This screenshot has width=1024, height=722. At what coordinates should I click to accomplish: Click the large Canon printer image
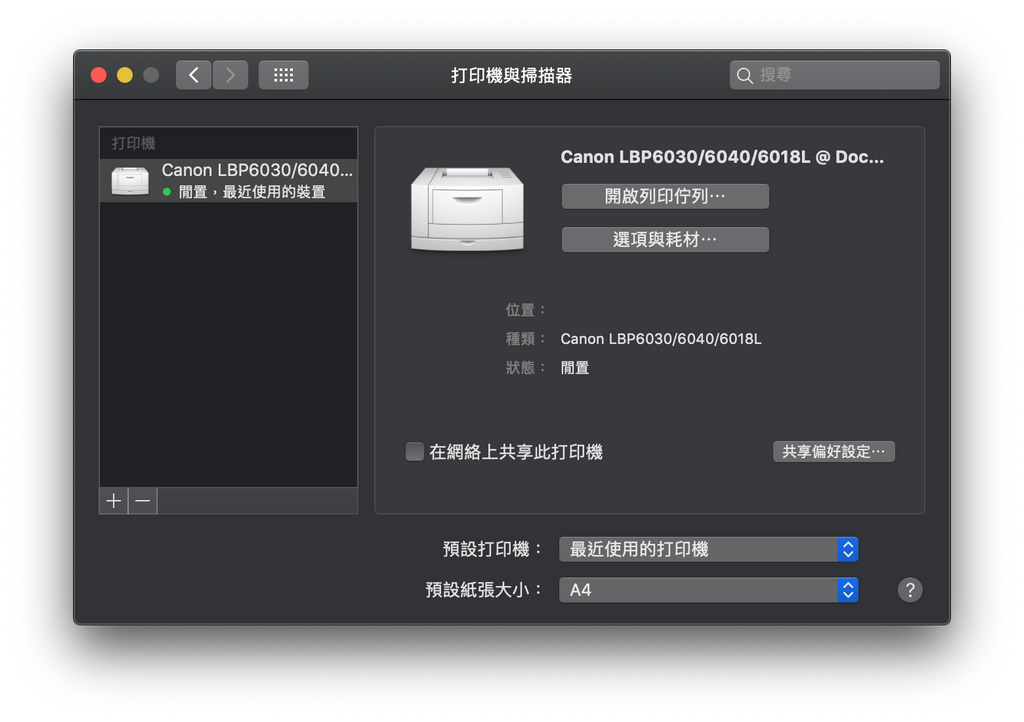466,209
